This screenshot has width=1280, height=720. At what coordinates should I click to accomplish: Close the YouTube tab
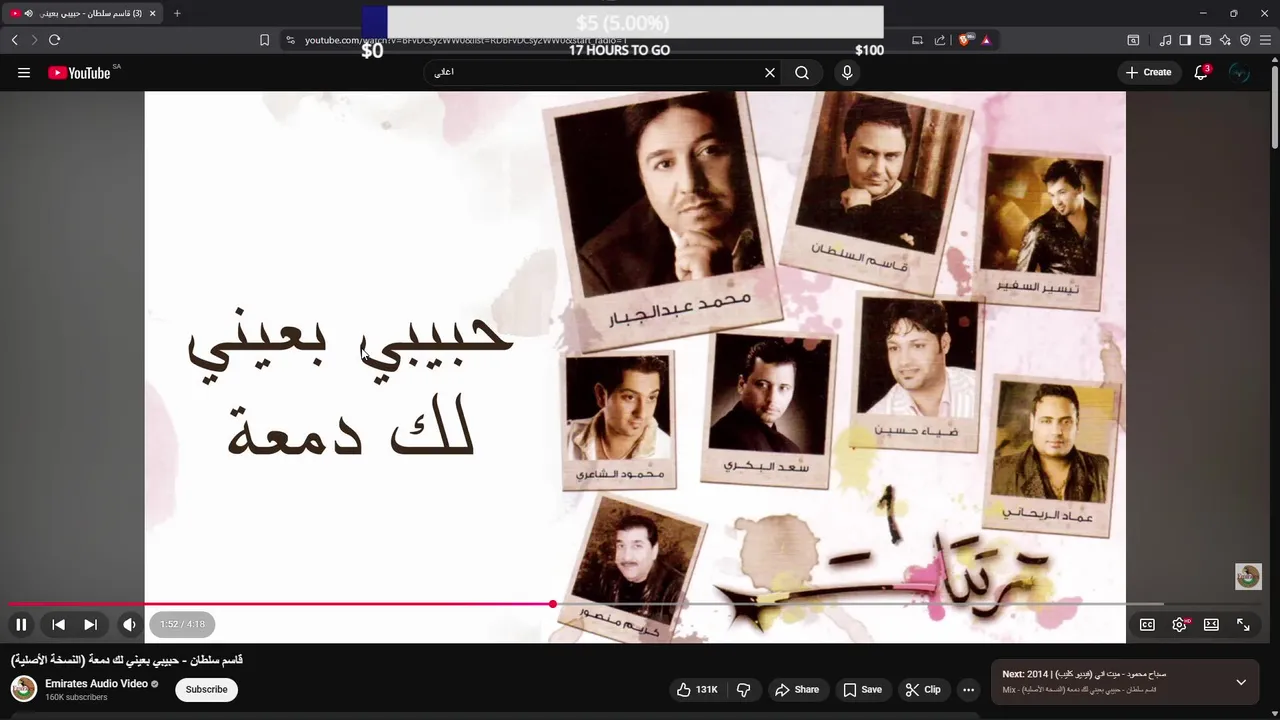click(152, 13)
